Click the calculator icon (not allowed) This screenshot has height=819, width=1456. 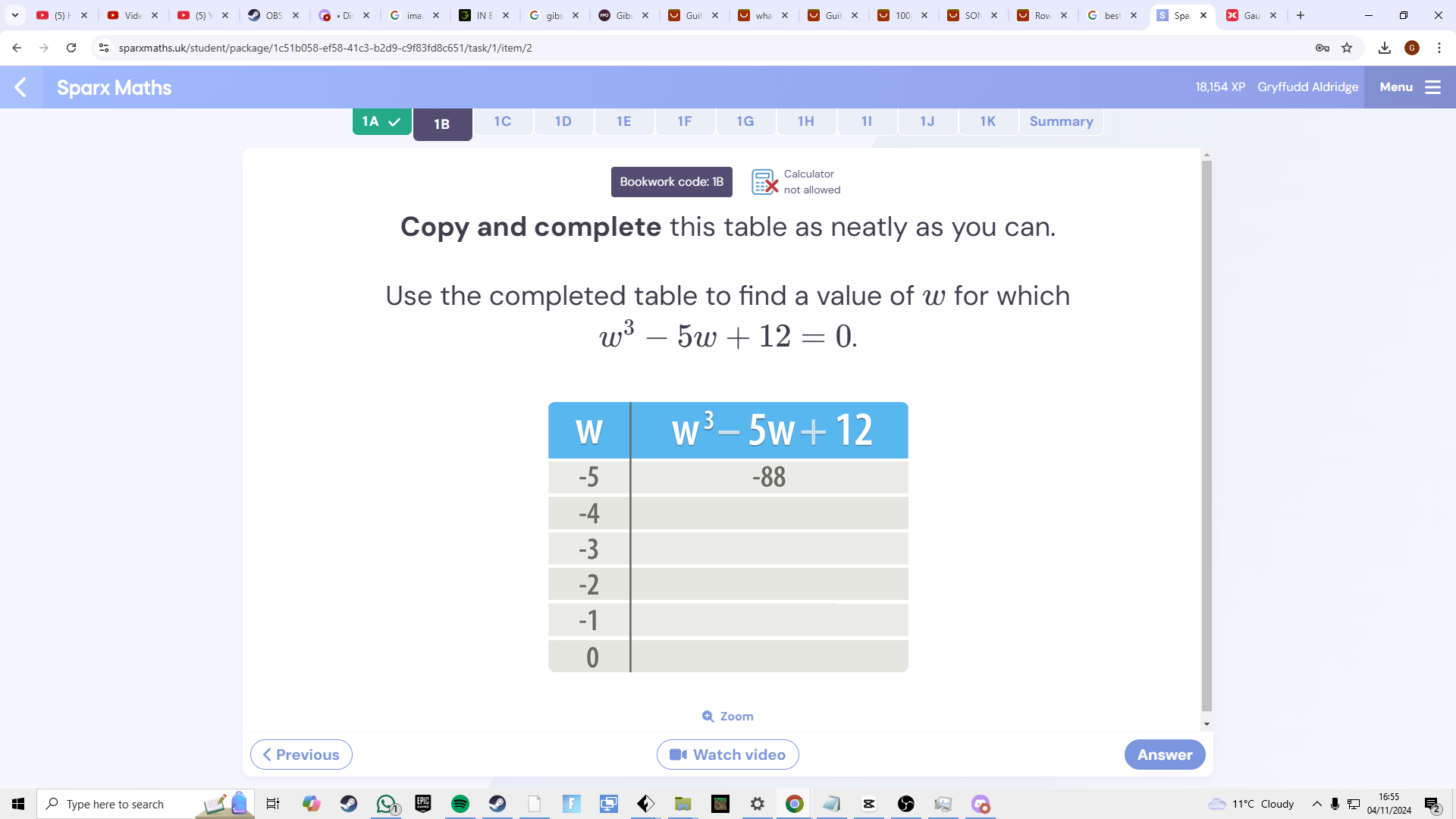click(762, 181)
